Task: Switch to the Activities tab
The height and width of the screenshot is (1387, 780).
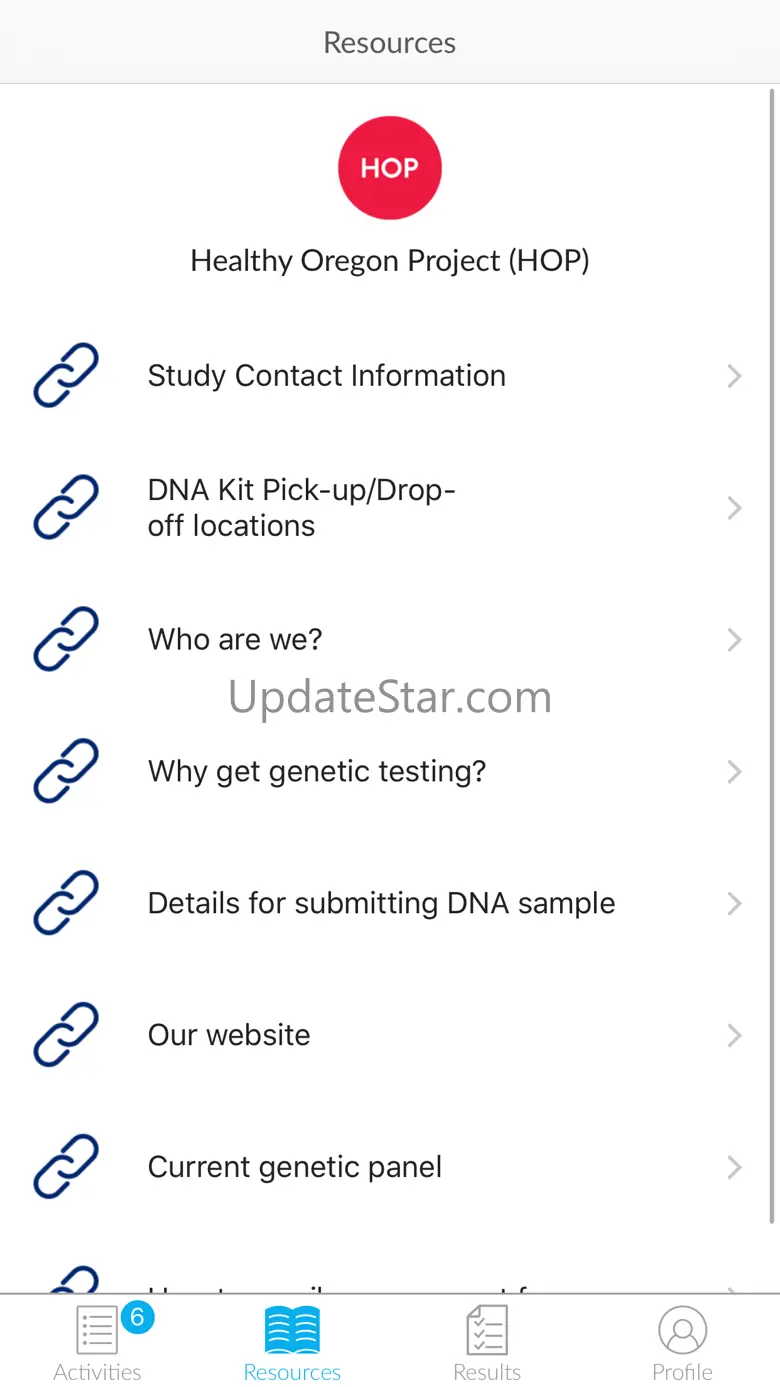Action: point(98,1343)
